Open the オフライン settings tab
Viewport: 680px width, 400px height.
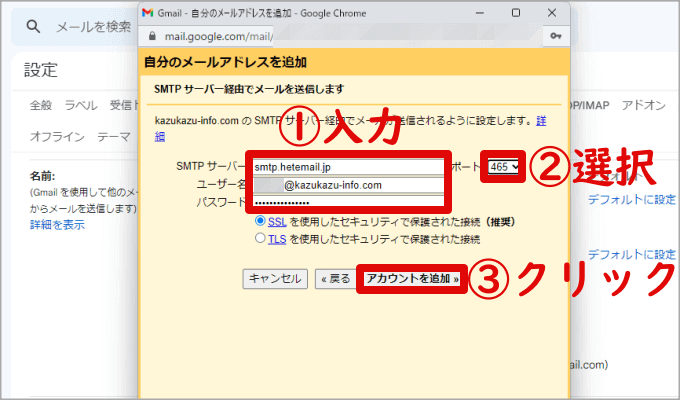57,137
